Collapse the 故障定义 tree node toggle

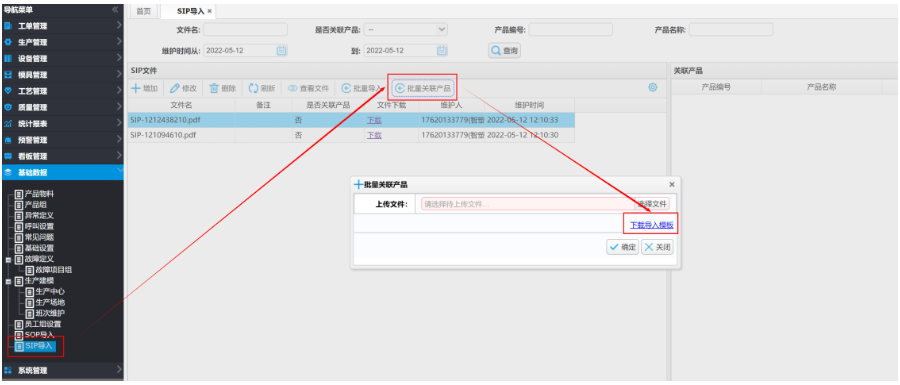pos(8,259)
